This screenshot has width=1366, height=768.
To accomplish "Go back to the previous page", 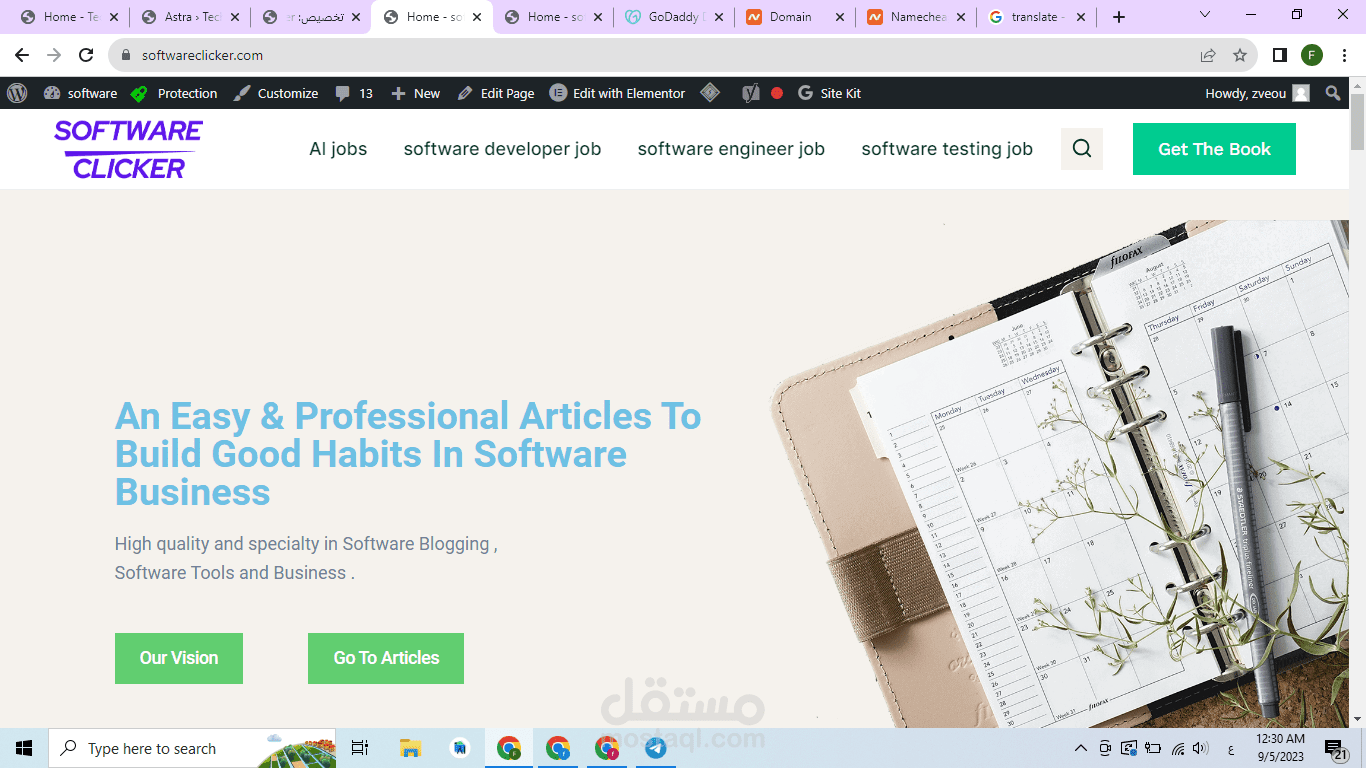I will tap(22, 55).
